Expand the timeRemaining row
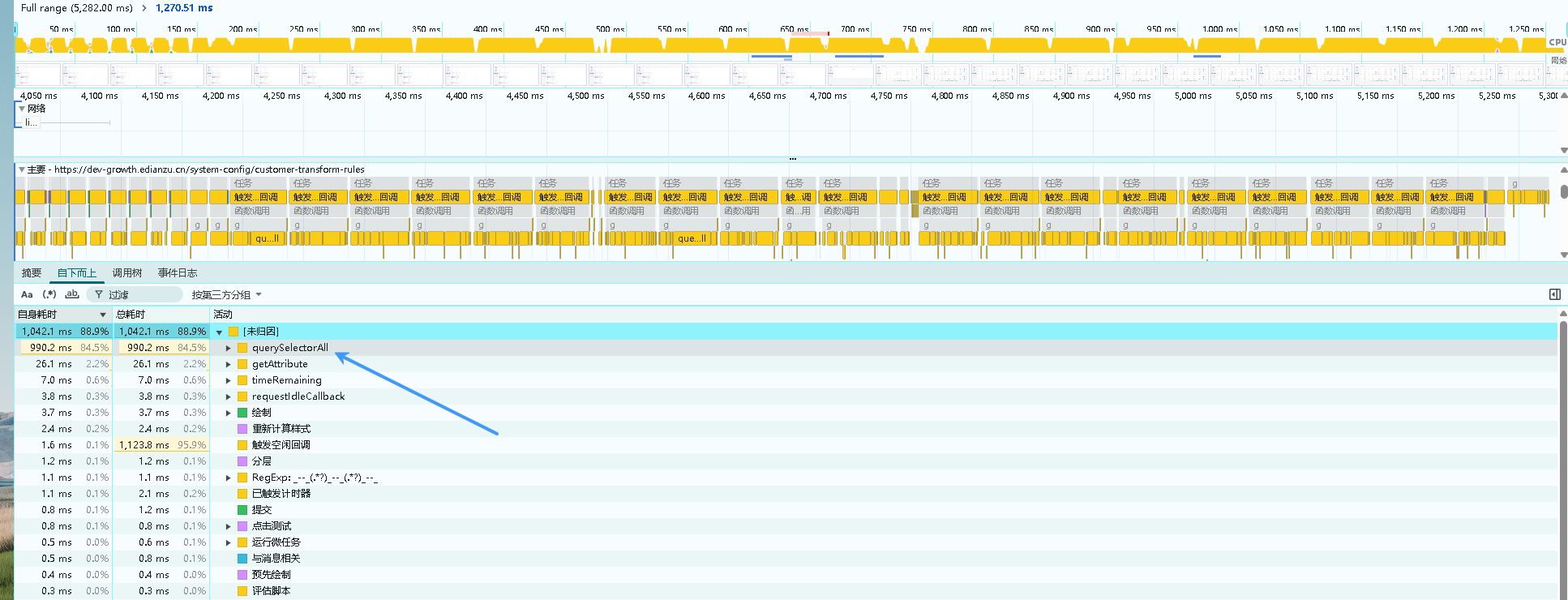The height and width of the screenshot is (600, 1568). click(229, 380)
